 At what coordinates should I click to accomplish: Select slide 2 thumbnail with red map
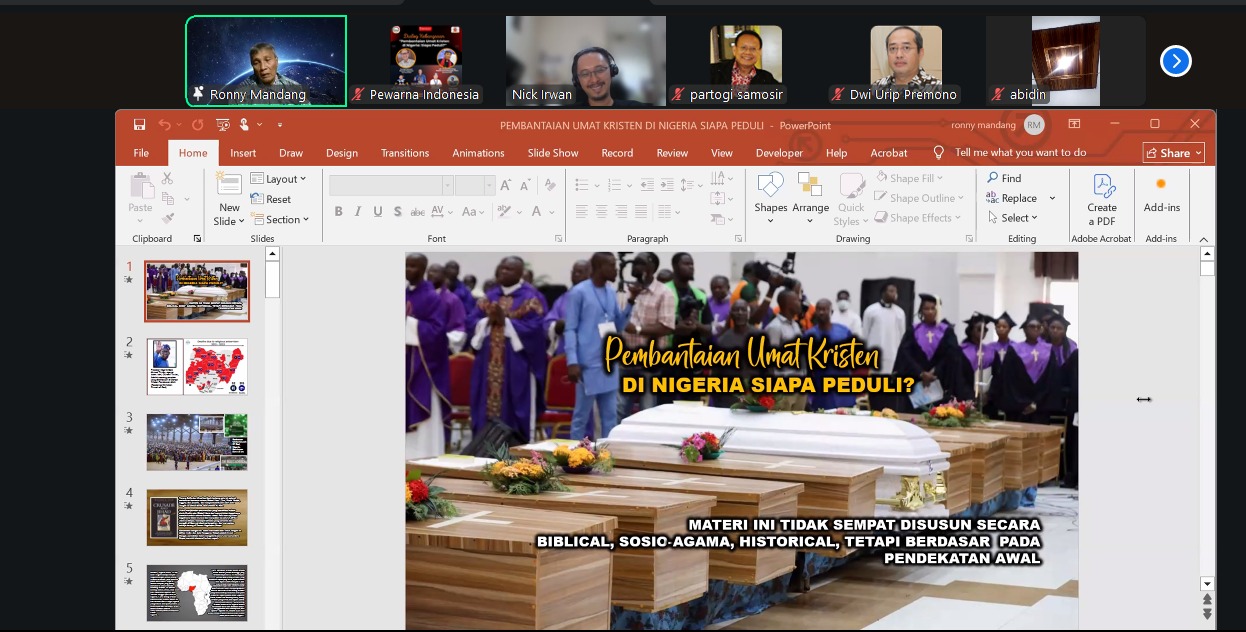coord(197,367)
